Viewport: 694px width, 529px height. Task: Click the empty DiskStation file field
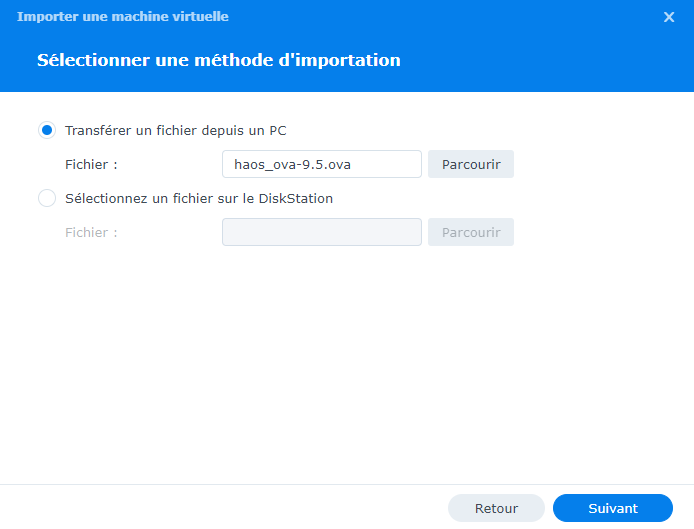tap(321, 232)
